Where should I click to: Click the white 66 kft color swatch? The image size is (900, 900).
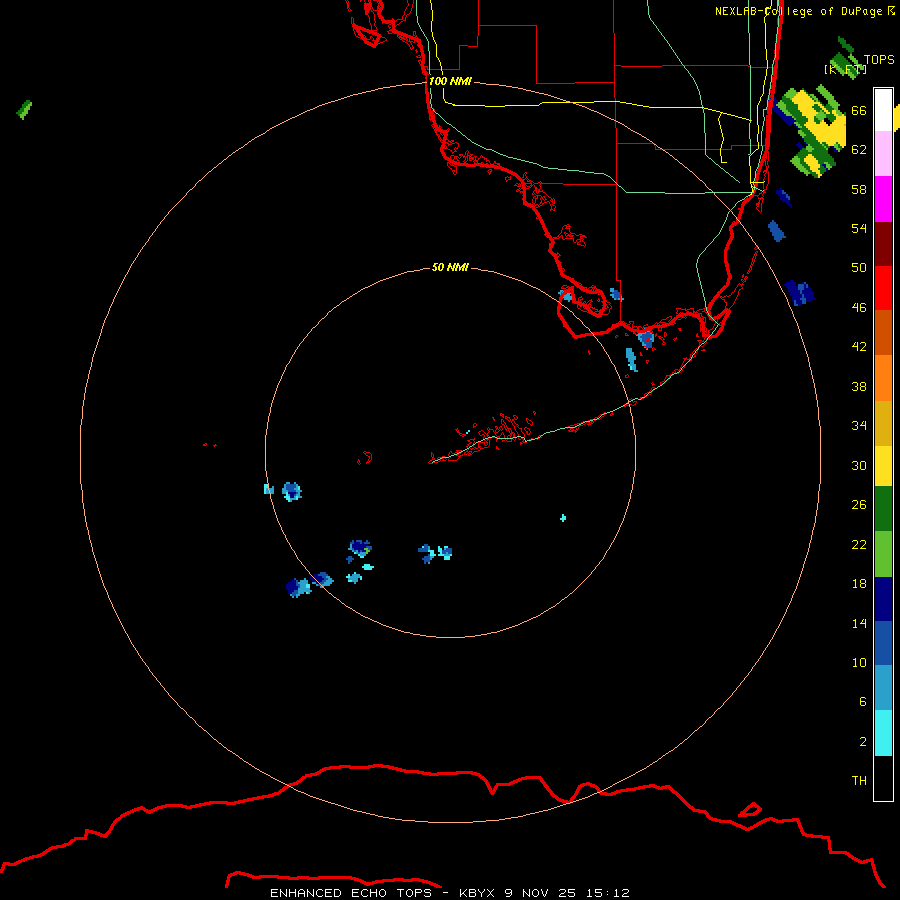pos(883,110)
